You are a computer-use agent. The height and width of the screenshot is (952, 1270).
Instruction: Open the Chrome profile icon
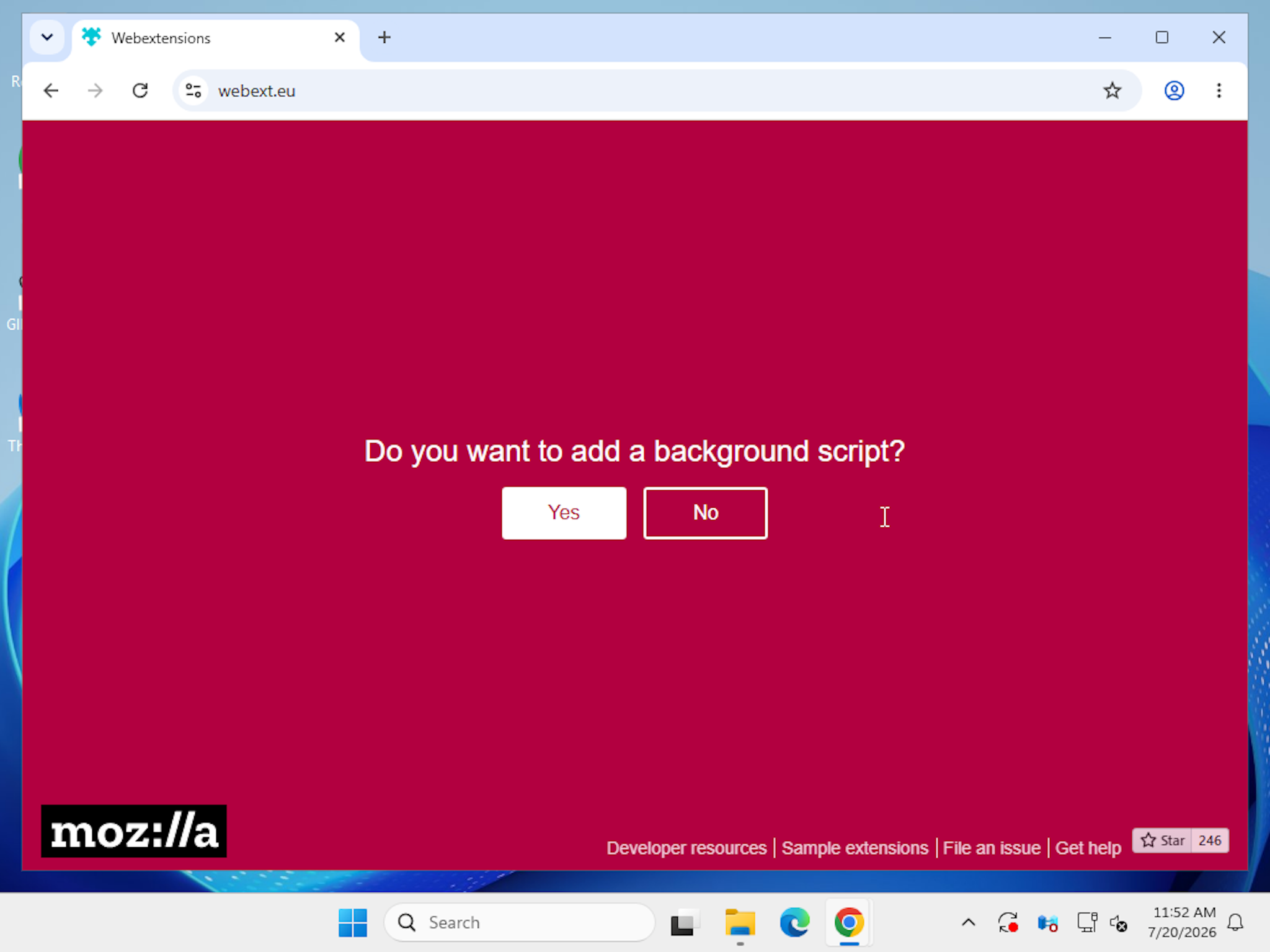[x=1174, y=90]
